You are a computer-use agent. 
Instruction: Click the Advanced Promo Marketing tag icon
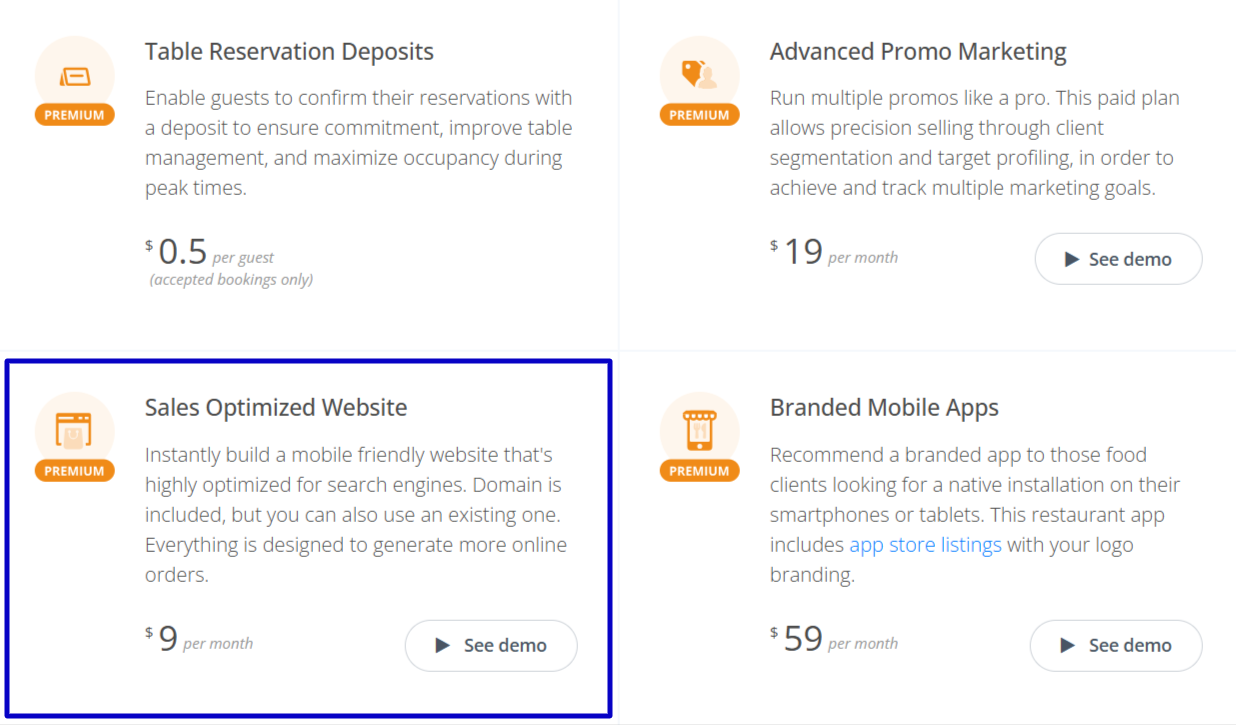pyautogui.click(x=700, y=75)
